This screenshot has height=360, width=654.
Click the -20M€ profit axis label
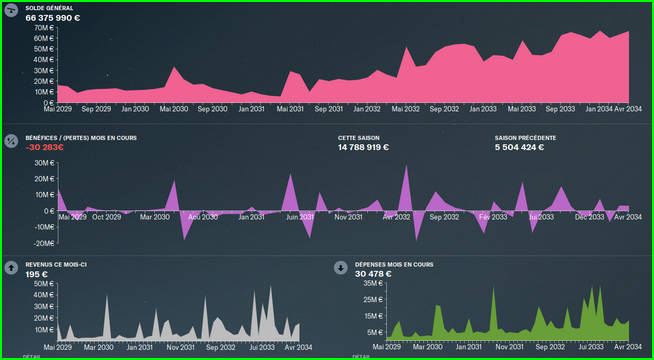[45, 243]
